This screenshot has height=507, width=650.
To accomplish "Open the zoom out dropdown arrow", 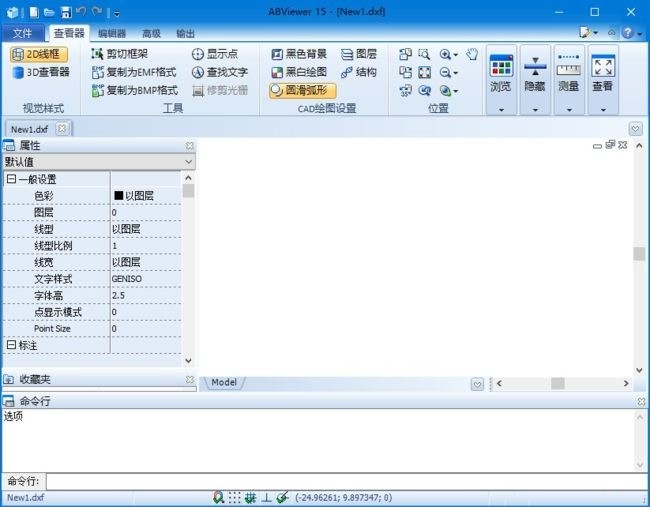I will (x=456, y=73).
